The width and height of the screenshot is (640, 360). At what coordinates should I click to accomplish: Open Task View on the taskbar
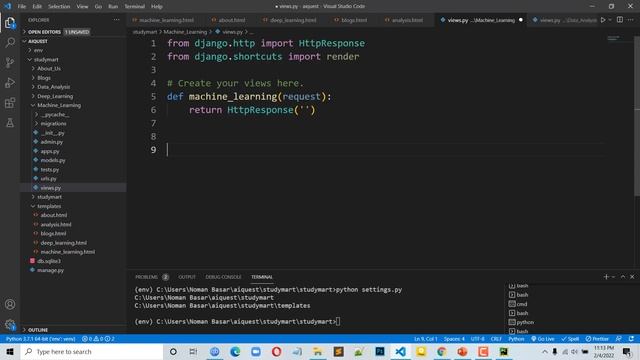pos(193,351)
